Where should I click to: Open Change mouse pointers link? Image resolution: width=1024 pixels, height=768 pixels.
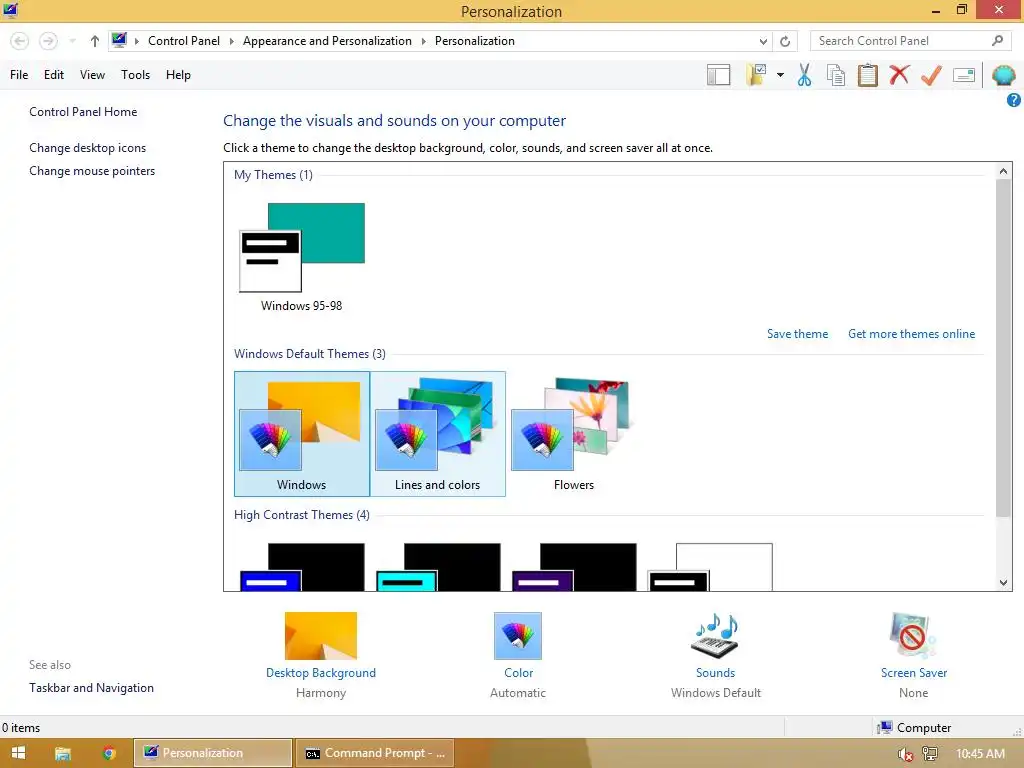(92, 170)
